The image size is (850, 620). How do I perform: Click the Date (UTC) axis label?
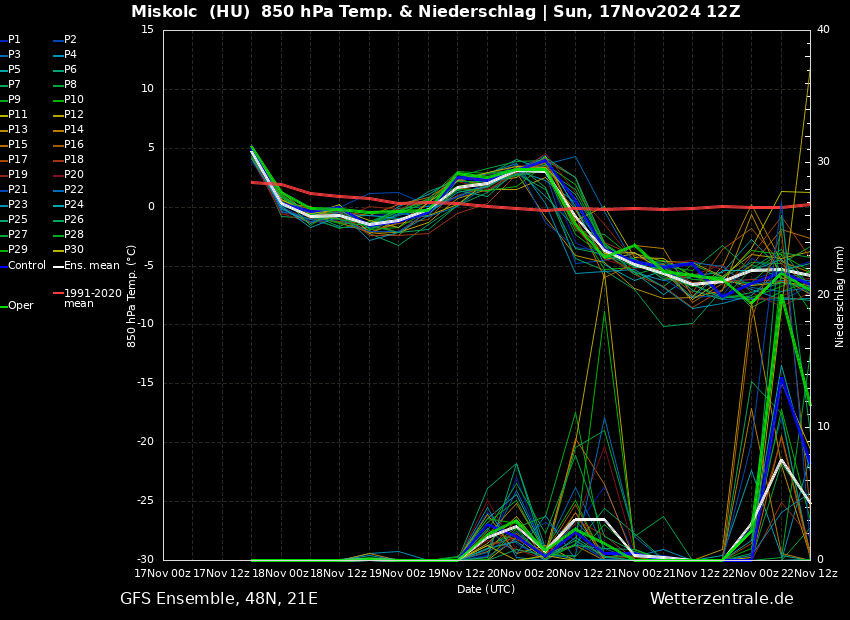coord(486,589)
